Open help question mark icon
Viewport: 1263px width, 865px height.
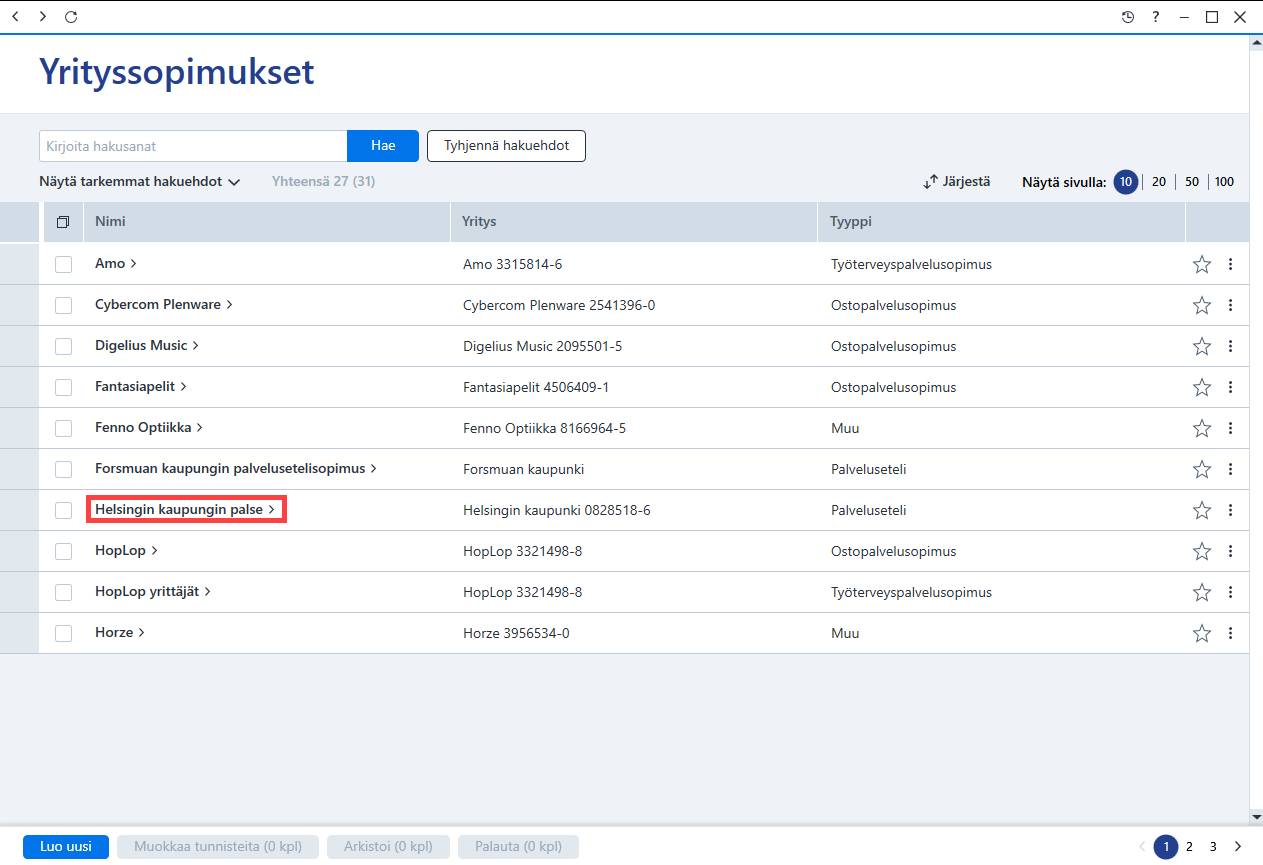tap(1156, 17)
